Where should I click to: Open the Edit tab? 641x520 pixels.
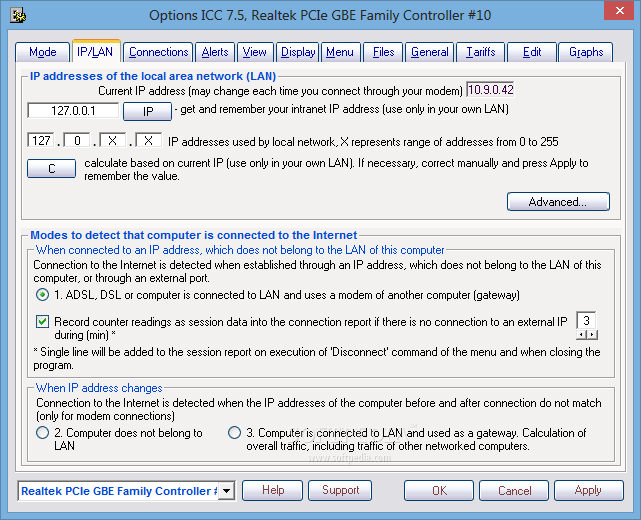(532, 52)
